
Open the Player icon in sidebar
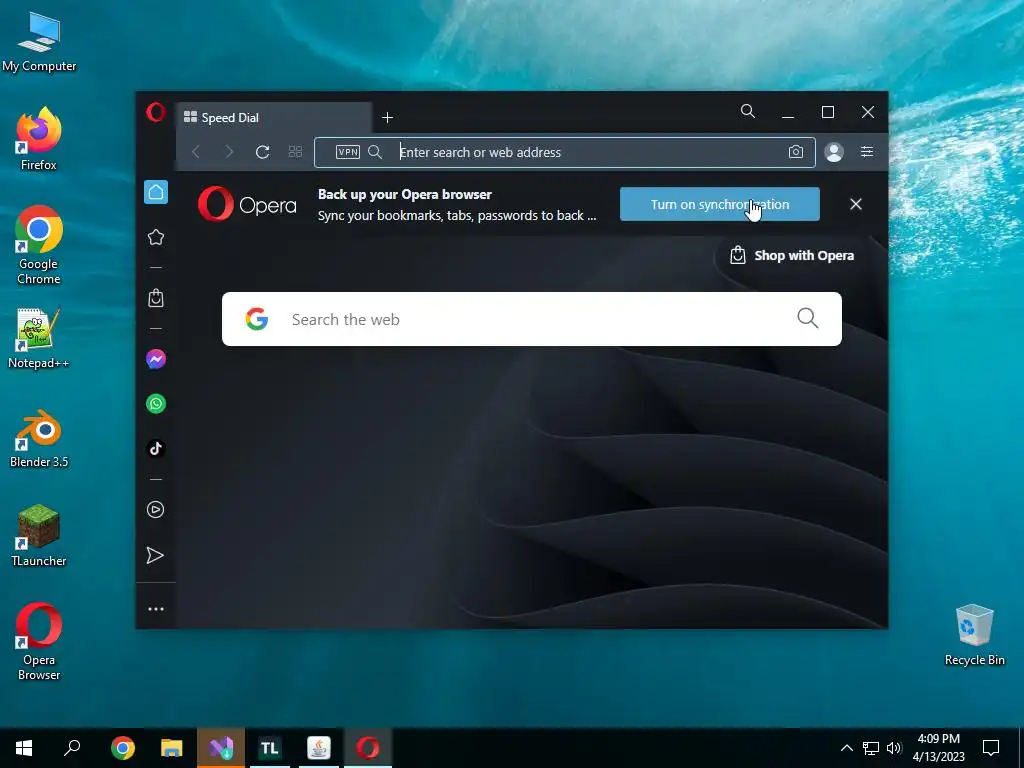[x=155, y=509]
